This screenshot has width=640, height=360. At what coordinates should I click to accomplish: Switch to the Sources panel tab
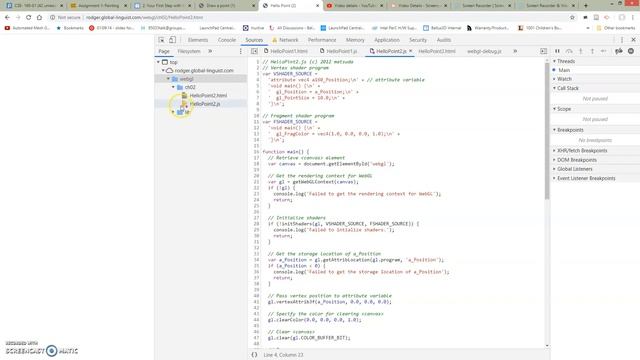tap(254, 40)
